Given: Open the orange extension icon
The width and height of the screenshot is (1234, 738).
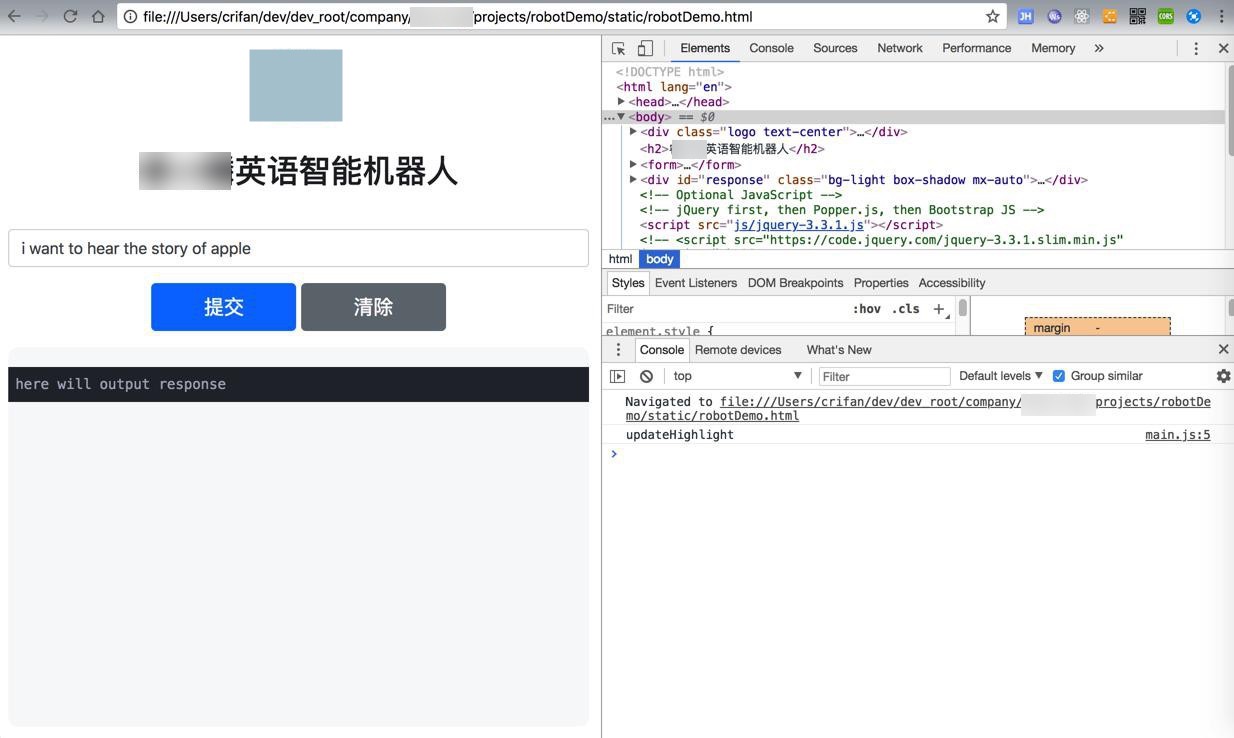Looking at the screenshot, I should (1109, 16).
